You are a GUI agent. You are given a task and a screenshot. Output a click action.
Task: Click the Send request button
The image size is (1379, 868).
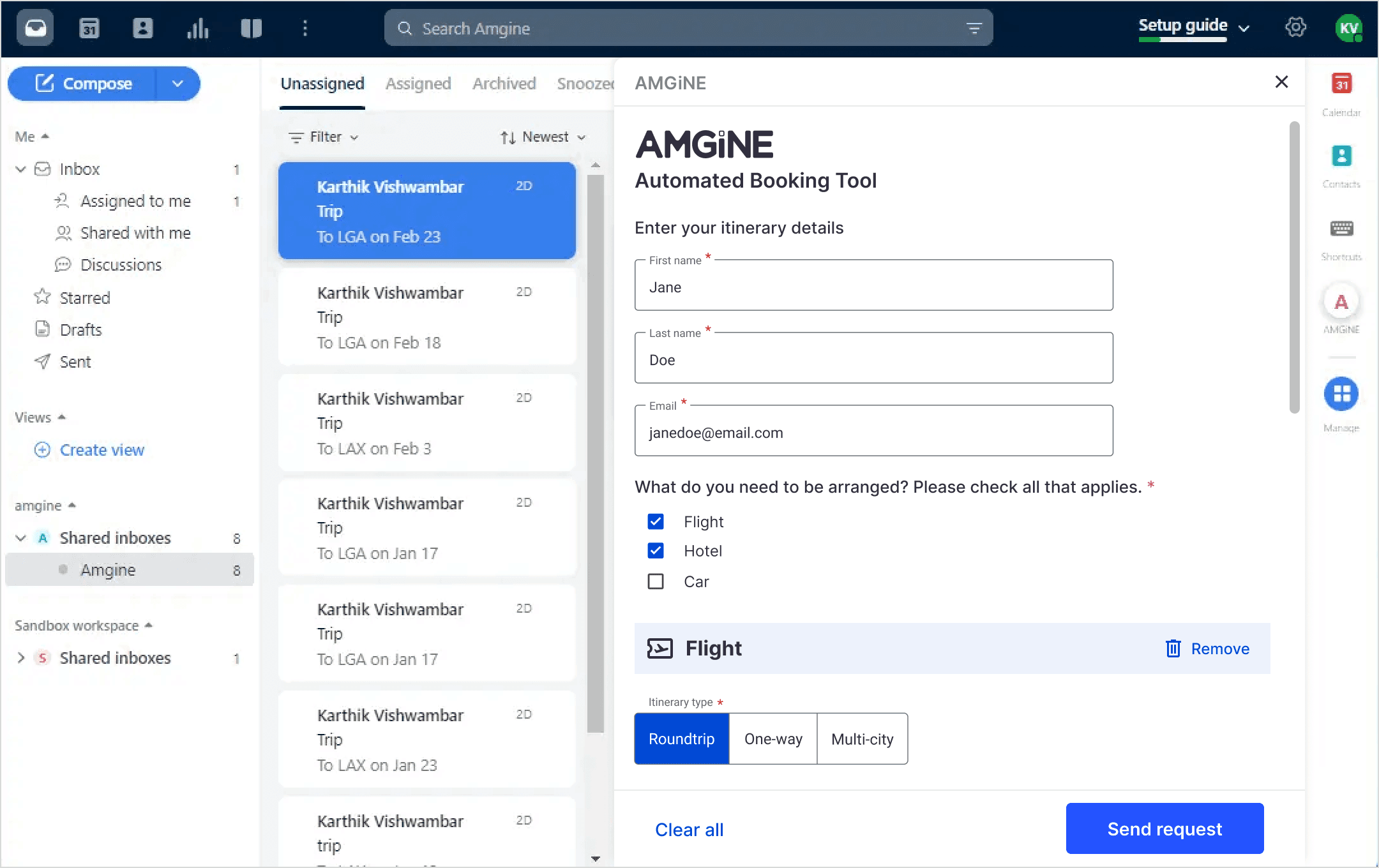tap(1164, 828)
